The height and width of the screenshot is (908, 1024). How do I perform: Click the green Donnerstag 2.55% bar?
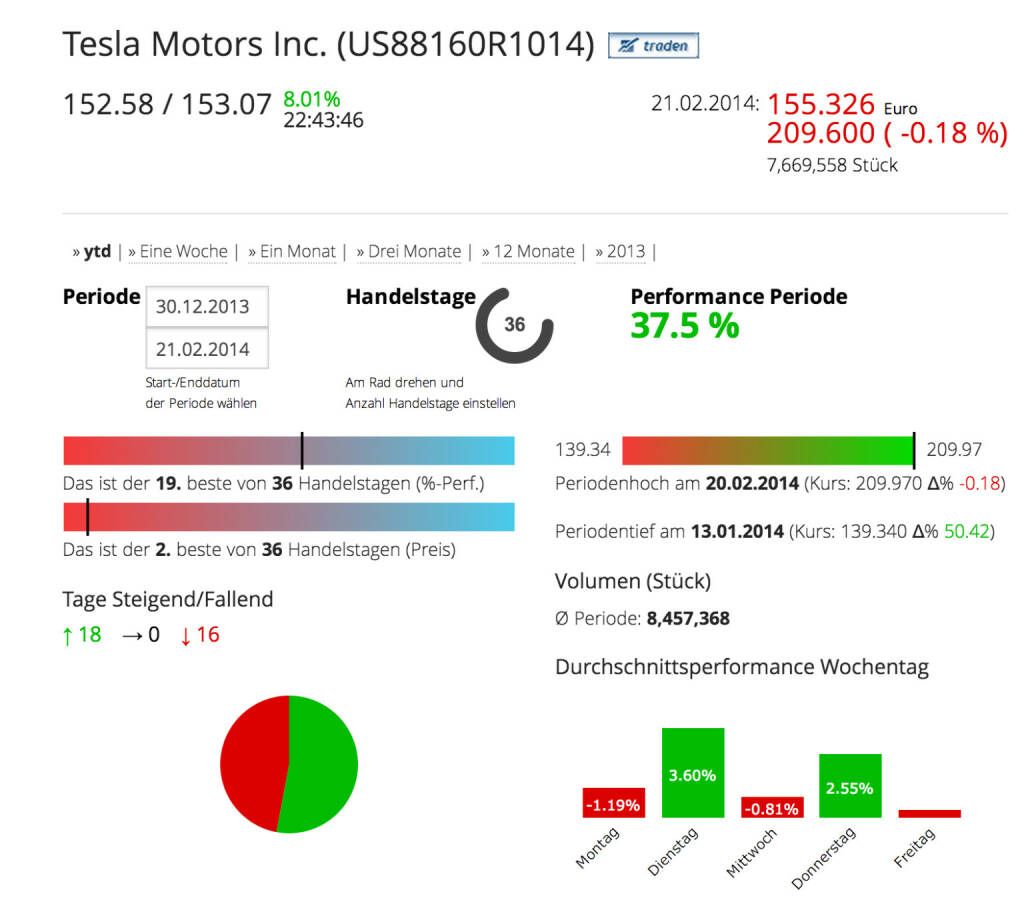850,786
